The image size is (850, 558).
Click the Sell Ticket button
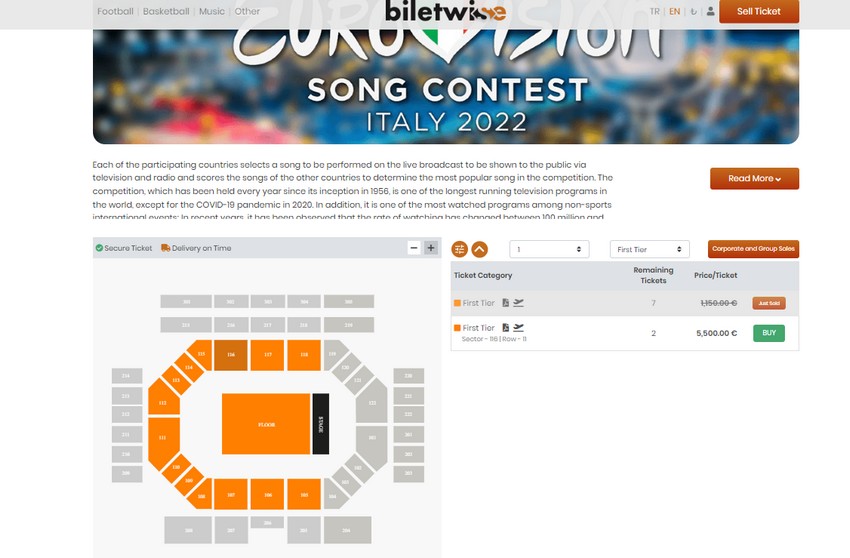[758, 11]
